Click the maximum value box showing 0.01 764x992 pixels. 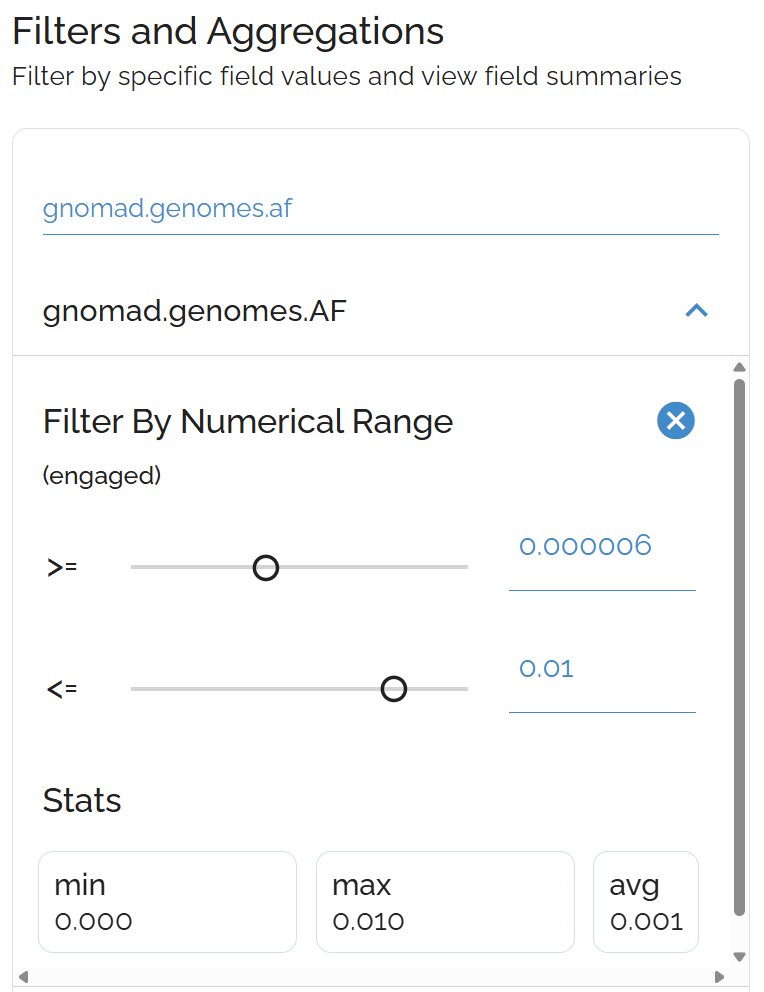601,669
